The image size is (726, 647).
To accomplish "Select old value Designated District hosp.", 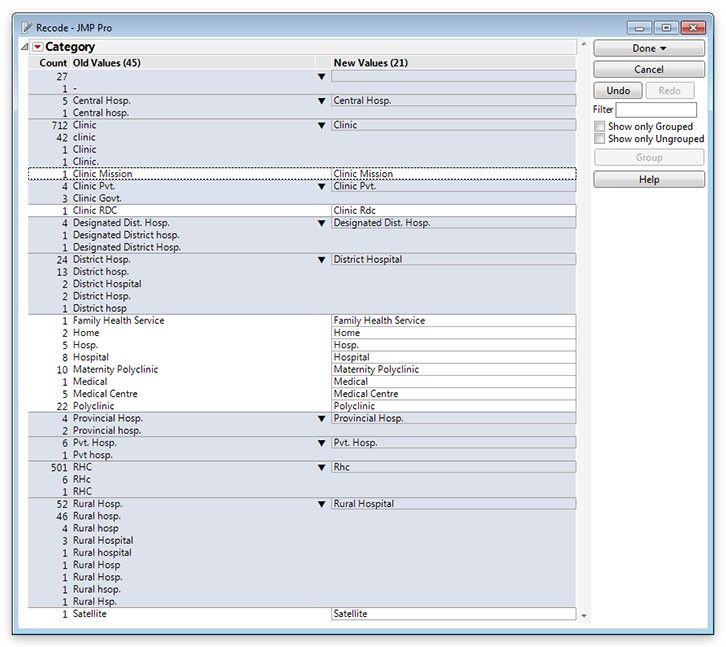I will [x=126, y=235].
